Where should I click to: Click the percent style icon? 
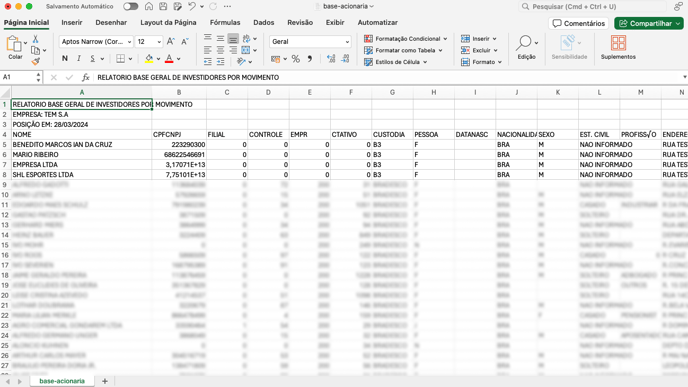(x=296, y=59)
